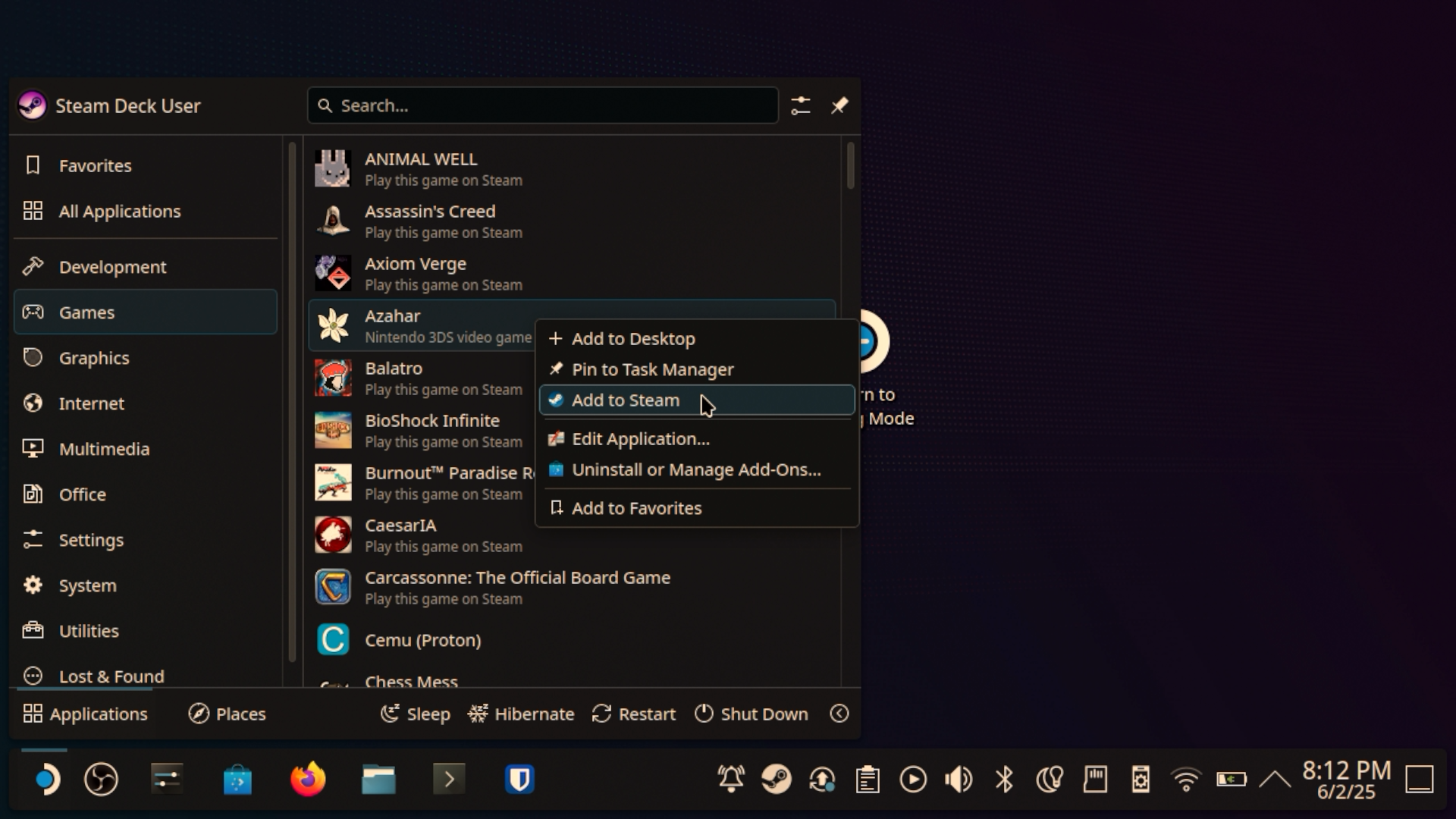Open launcher configure settings icon
Screen dimensions: 1456x819
tap(801, 105)
